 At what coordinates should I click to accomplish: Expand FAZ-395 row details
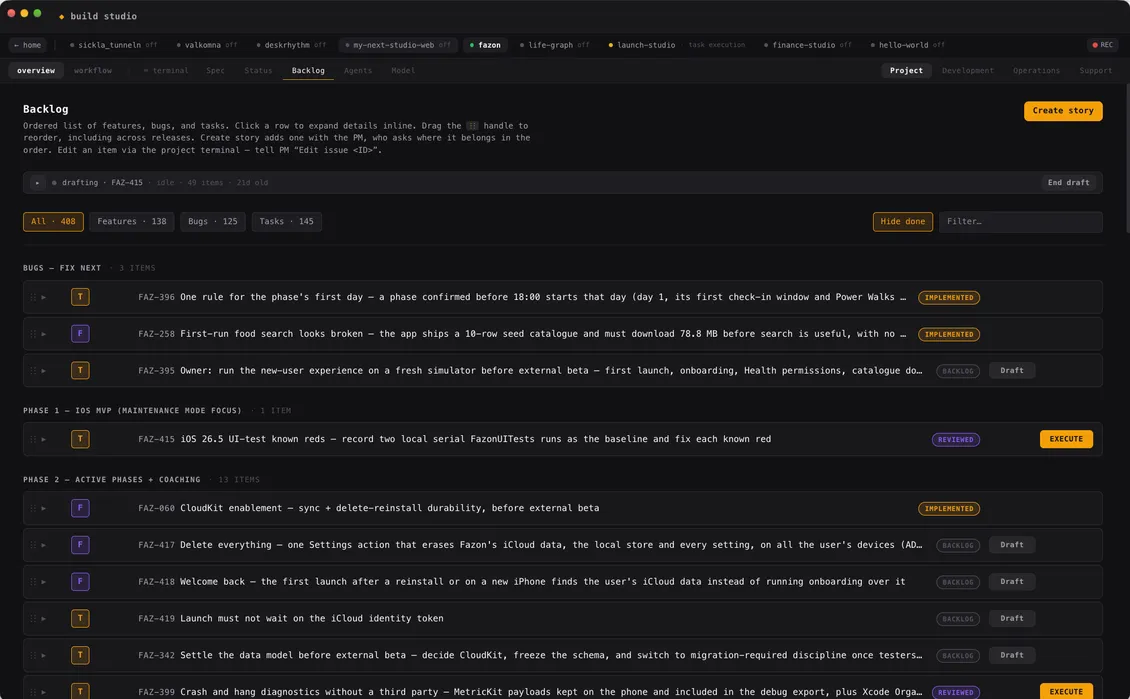(44, 370)
